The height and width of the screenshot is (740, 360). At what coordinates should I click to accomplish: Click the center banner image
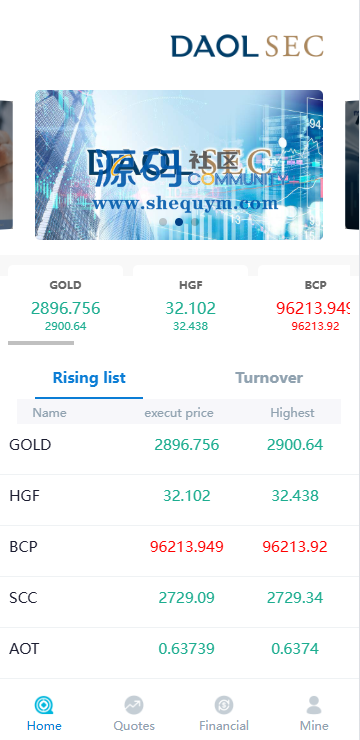pyautogui.click(x=179, y=165)
